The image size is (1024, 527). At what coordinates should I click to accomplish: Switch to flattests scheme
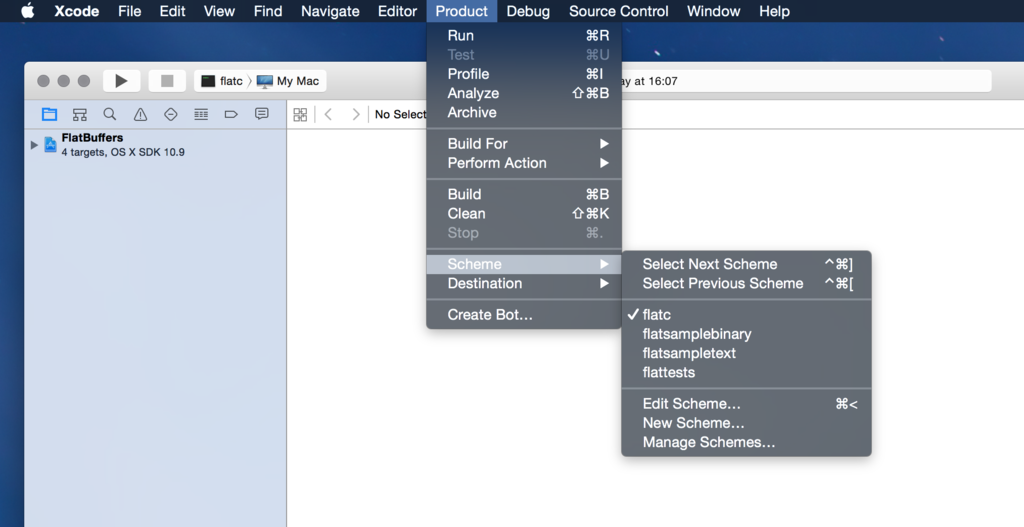pos(746,372)
